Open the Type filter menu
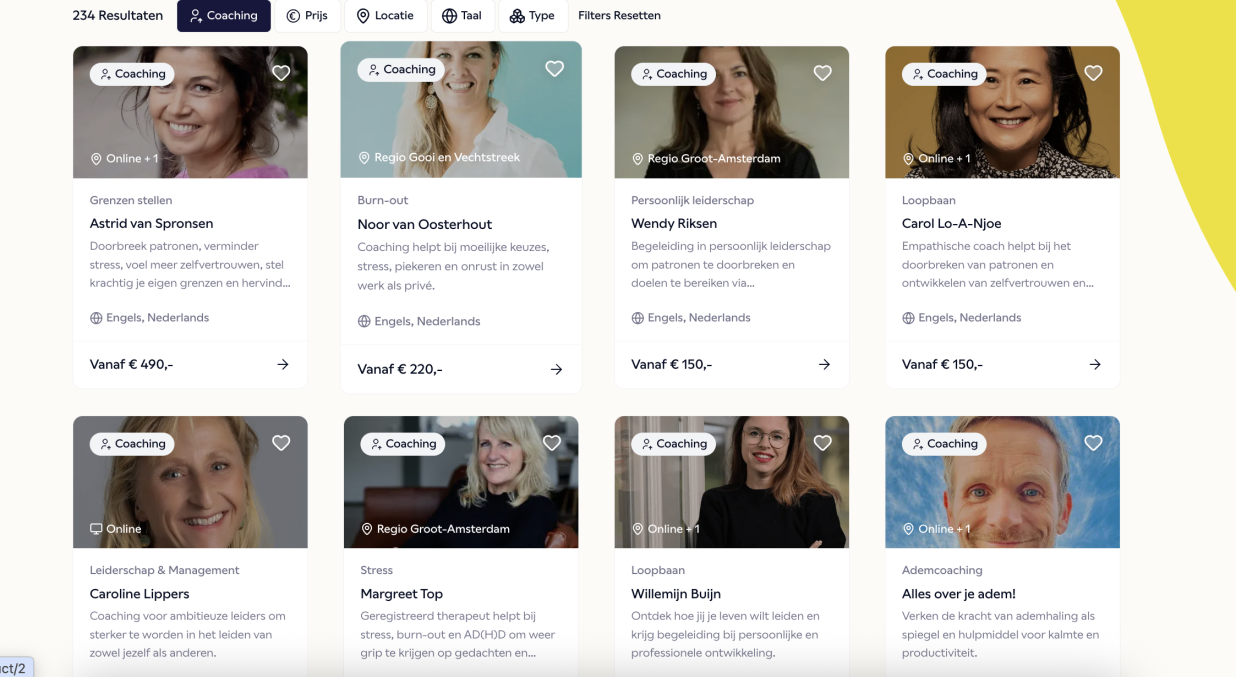1236x677 pixels. [532, 16]
